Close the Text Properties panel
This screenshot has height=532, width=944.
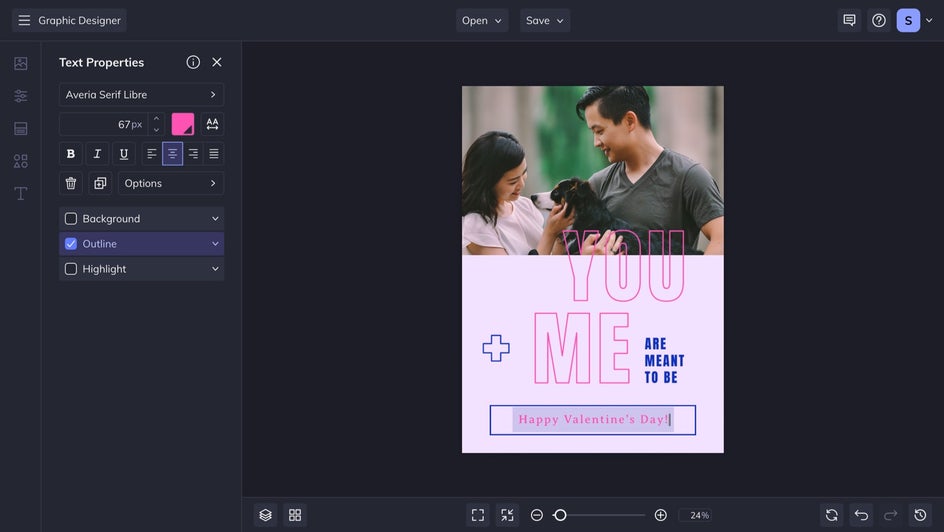[217, 62]
